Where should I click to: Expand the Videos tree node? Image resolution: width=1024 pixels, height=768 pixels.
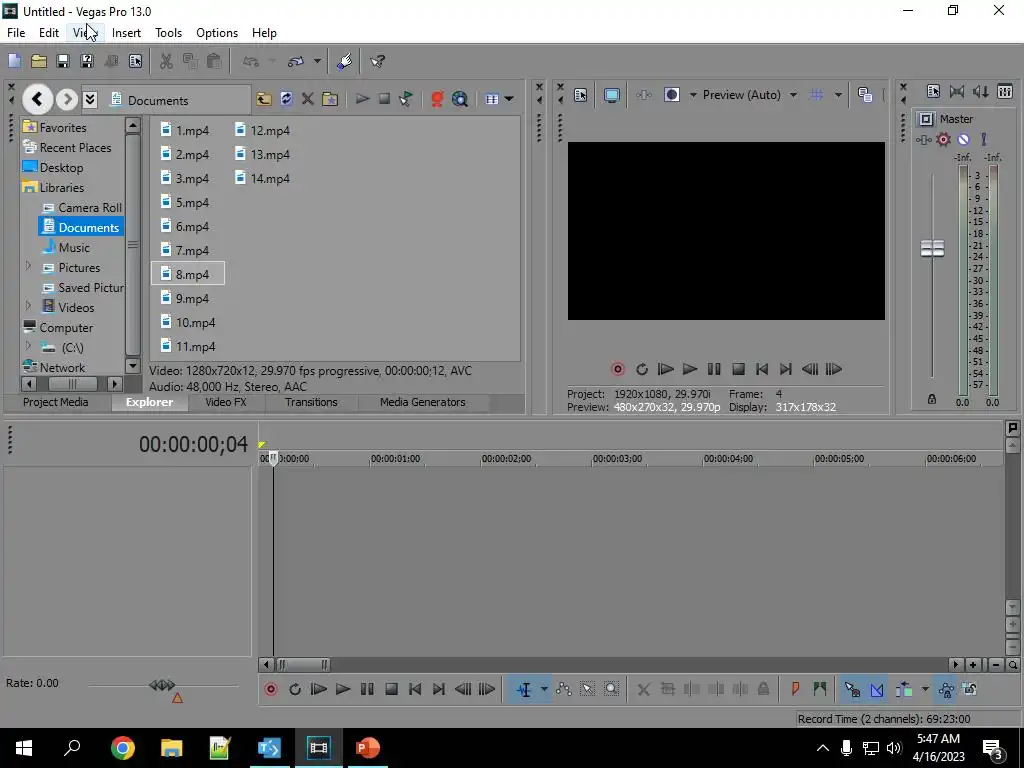(x=28, y=306)
